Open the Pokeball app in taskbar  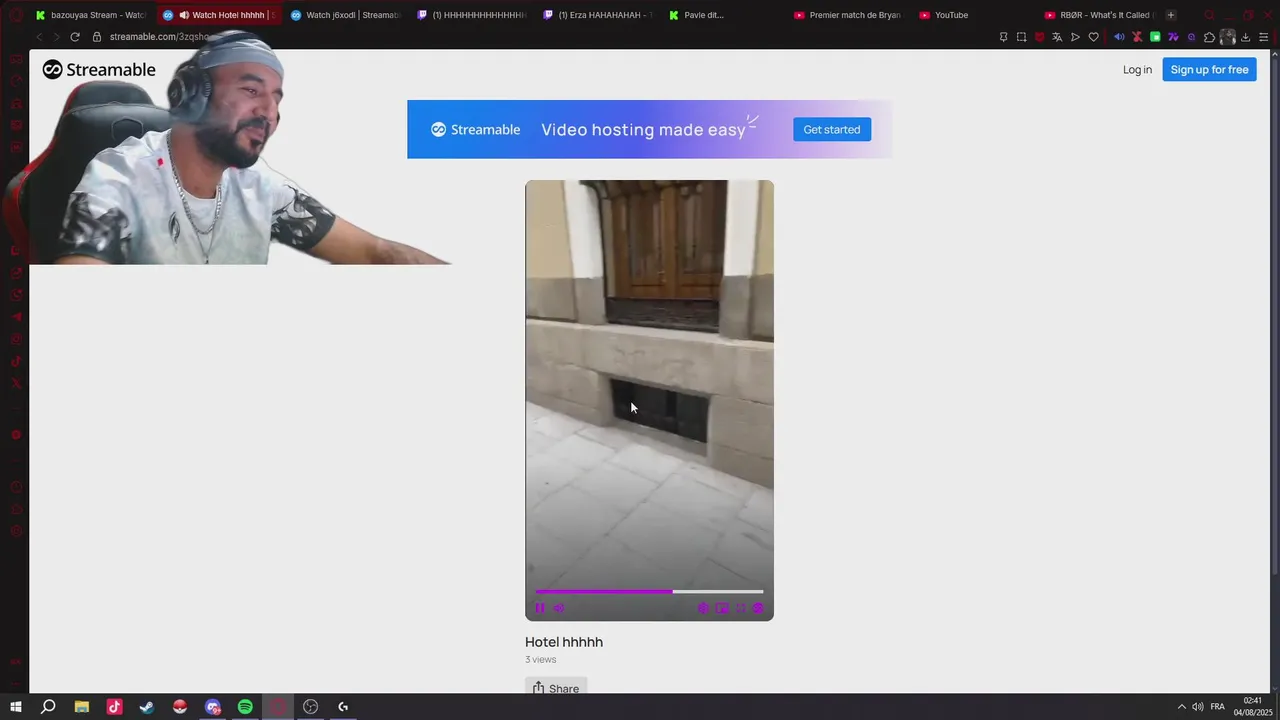click(x=180, y=707)
